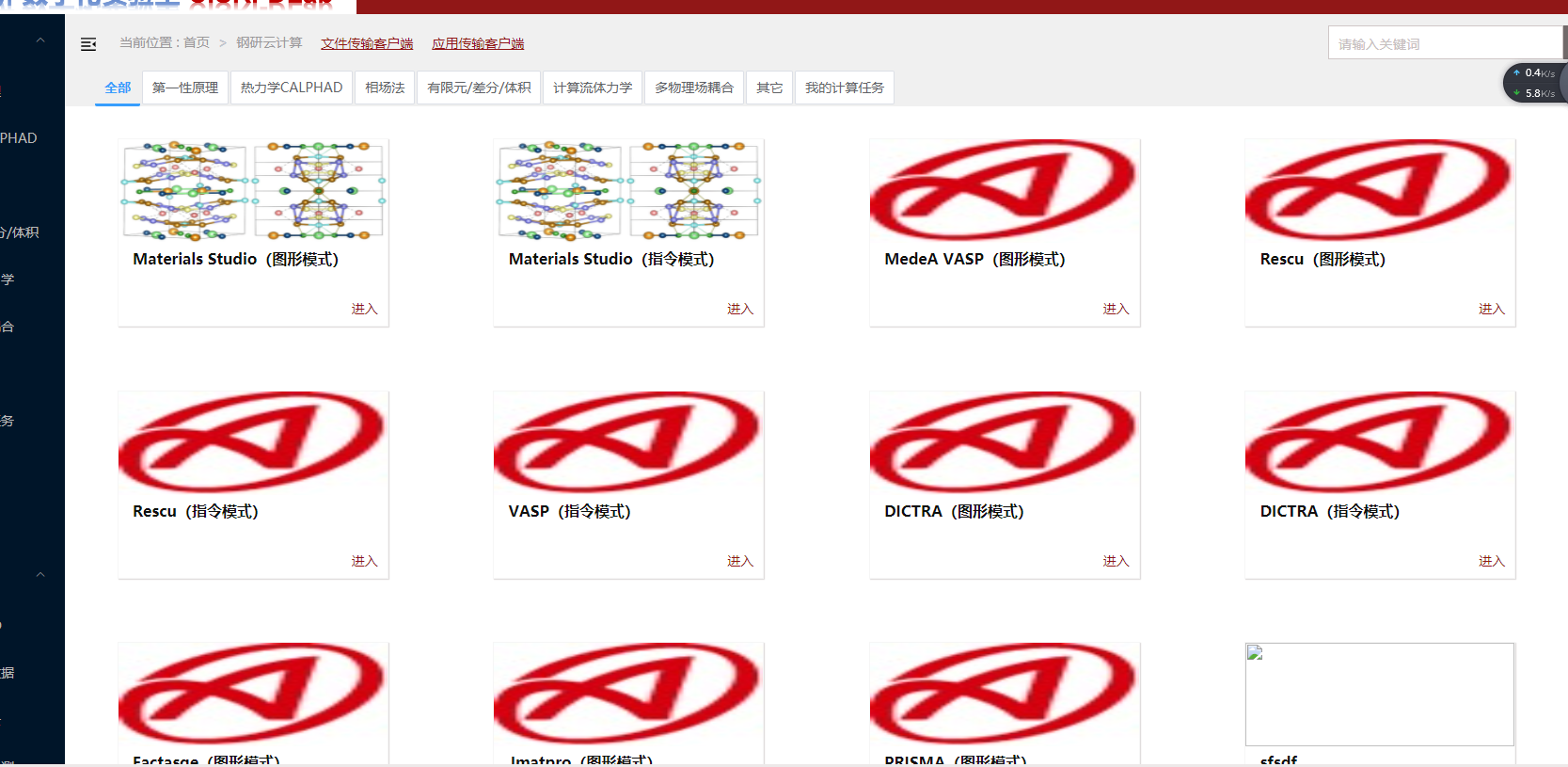The height and width of the screenshot is (767, 1568).
Task: Click 钢研云计算 in the breadcrumb
Action: pyautogui.click(x=269, y=42)
